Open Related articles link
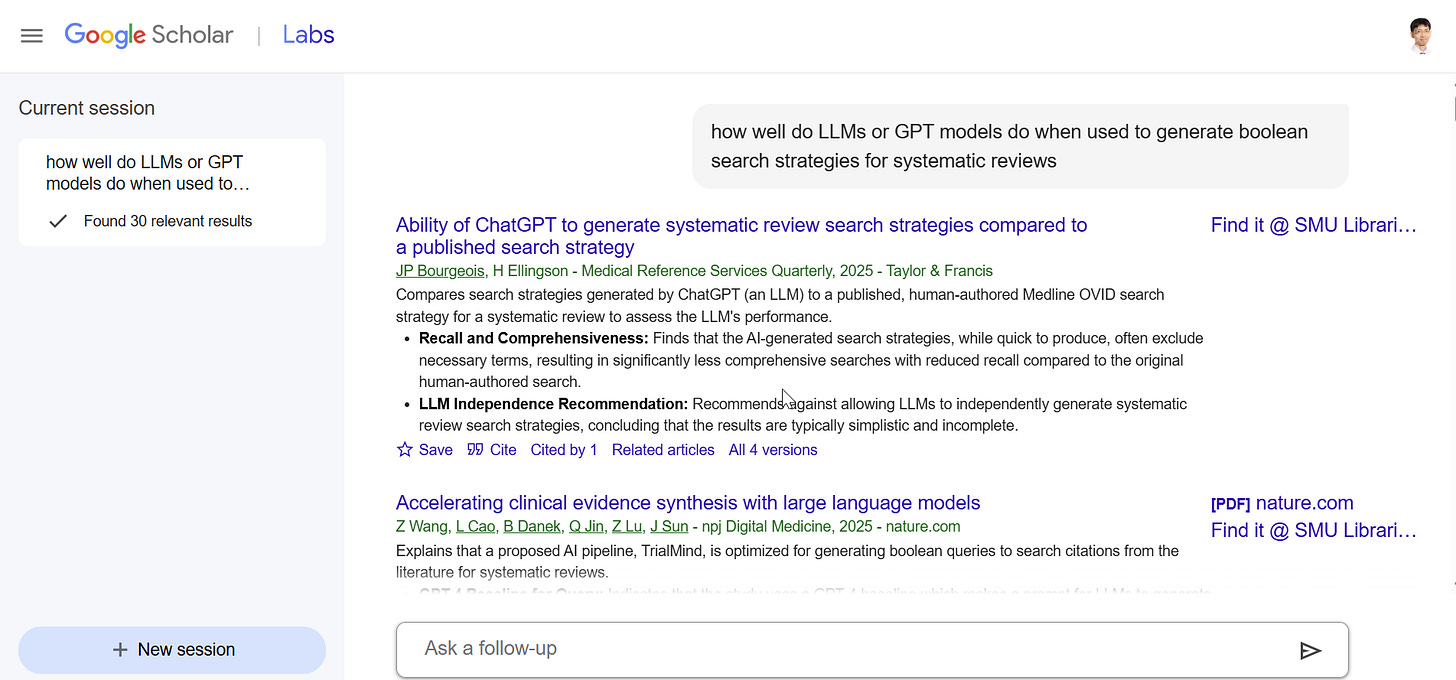Image resolution: width=1456 pixels, height=680 pixels. click(x=663, y=450)
